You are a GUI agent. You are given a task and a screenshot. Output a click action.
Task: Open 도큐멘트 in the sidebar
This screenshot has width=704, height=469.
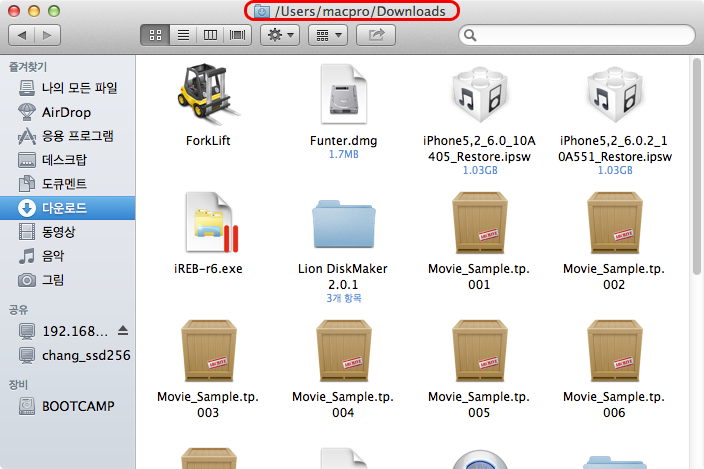67,184
